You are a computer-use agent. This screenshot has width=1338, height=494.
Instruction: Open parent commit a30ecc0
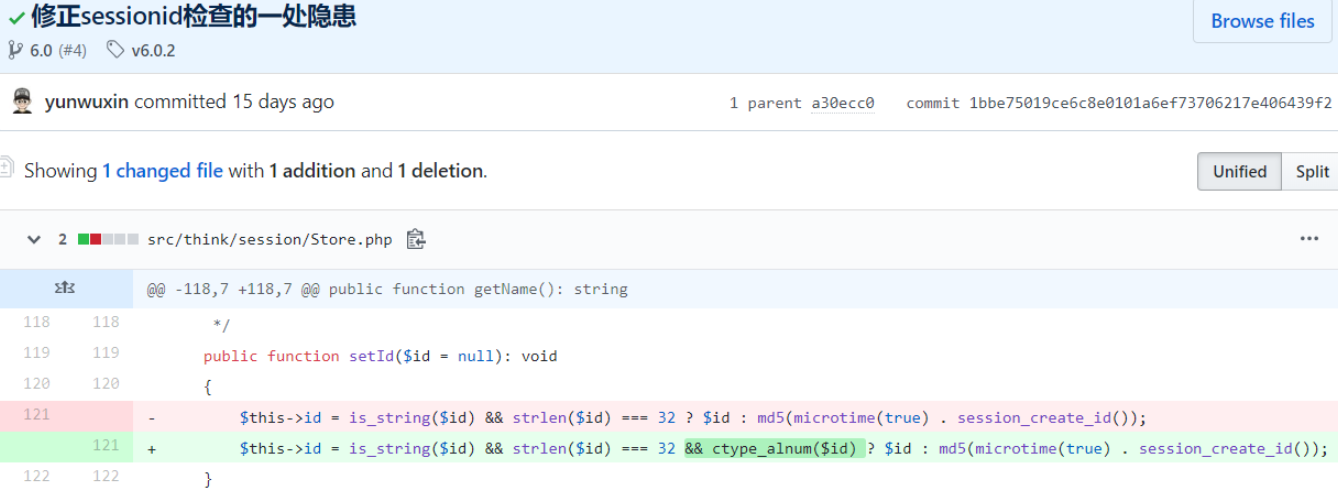click(x=842, y=103)
